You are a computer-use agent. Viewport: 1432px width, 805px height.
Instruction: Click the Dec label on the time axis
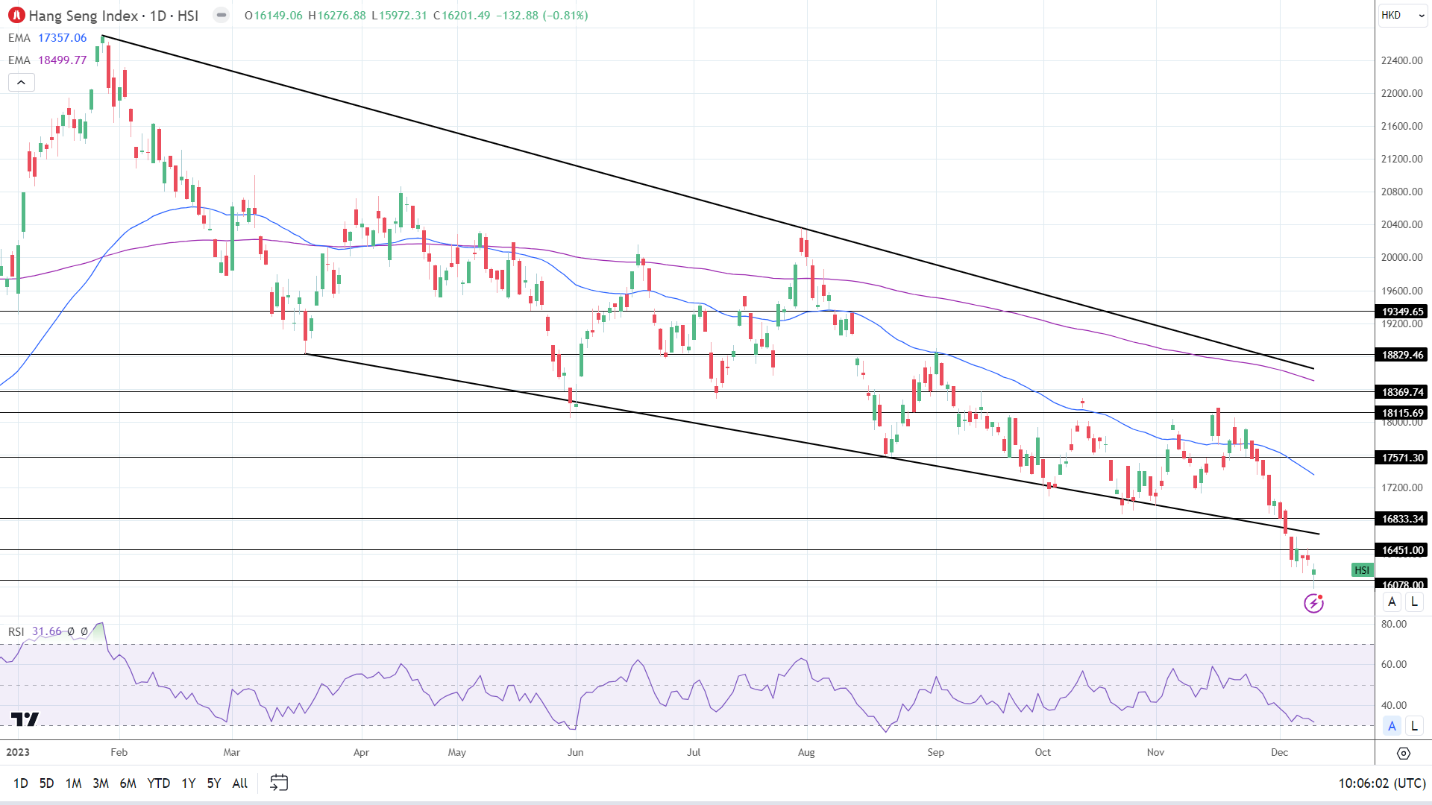[x=1280, y=751]
